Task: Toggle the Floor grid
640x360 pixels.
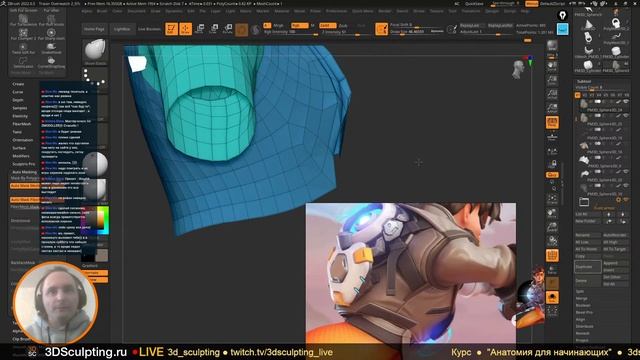Action: point(552,137)
